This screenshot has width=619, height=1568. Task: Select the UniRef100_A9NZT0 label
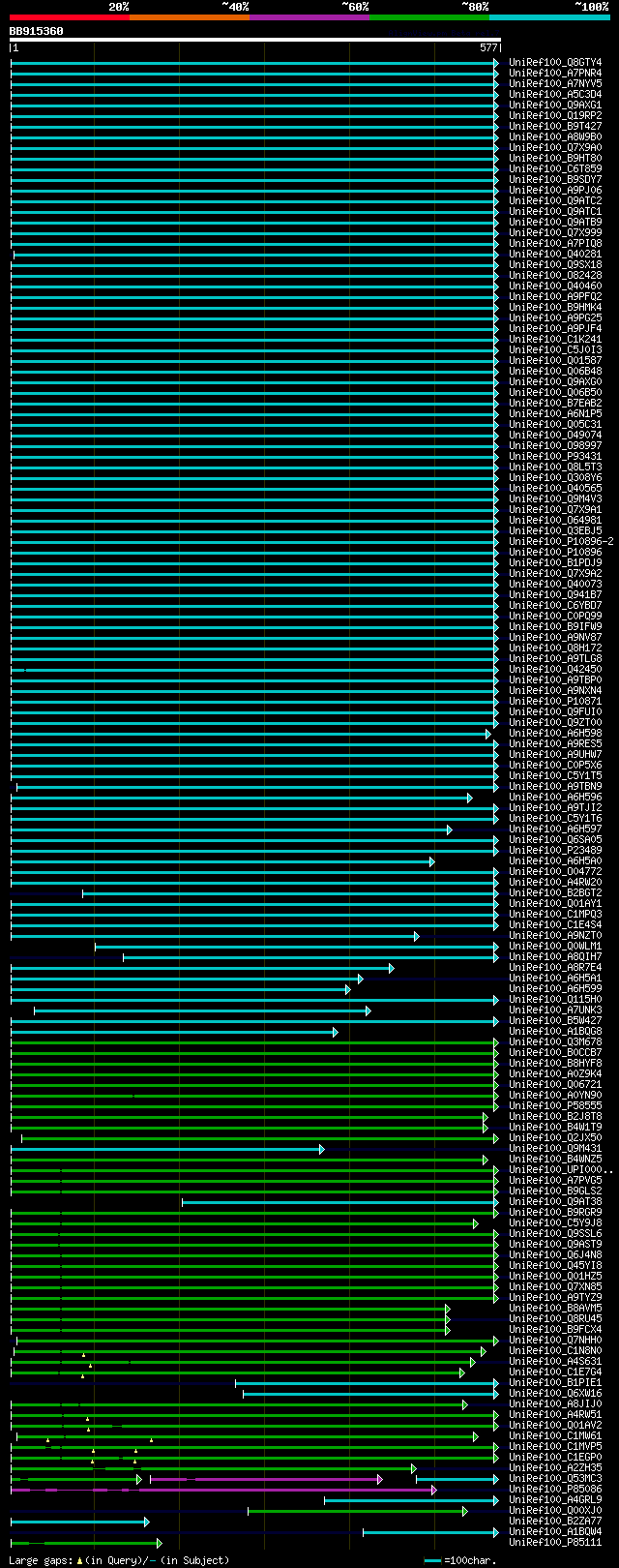(x=555, y=936)
